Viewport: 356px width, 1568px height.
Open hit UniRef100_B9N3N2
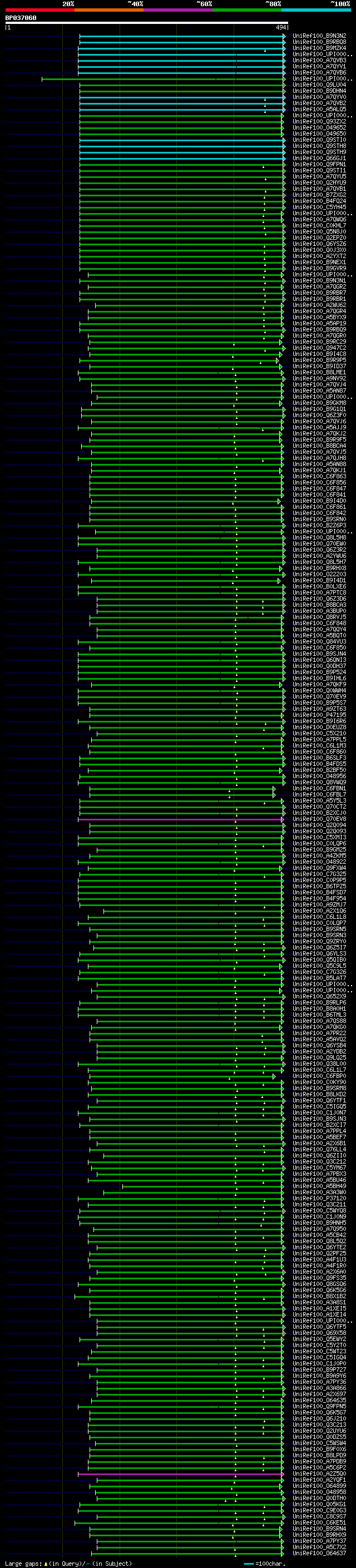pyautogui.click(x=319, y=36)
